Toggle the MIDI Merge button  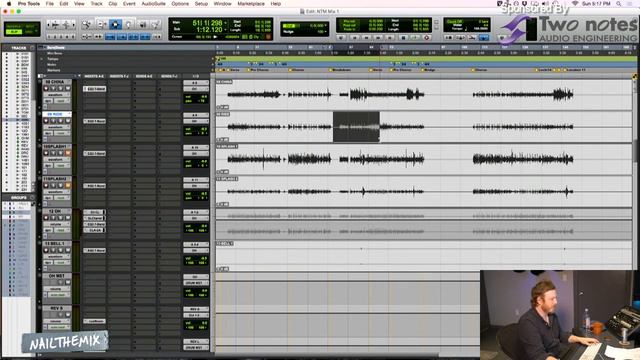coord(472,38)
